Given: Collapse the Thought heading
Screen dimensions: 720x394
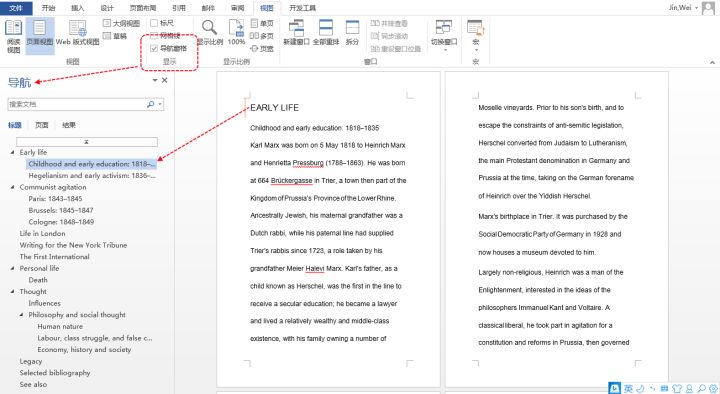Looking at the screenshot, I should 12,291.
